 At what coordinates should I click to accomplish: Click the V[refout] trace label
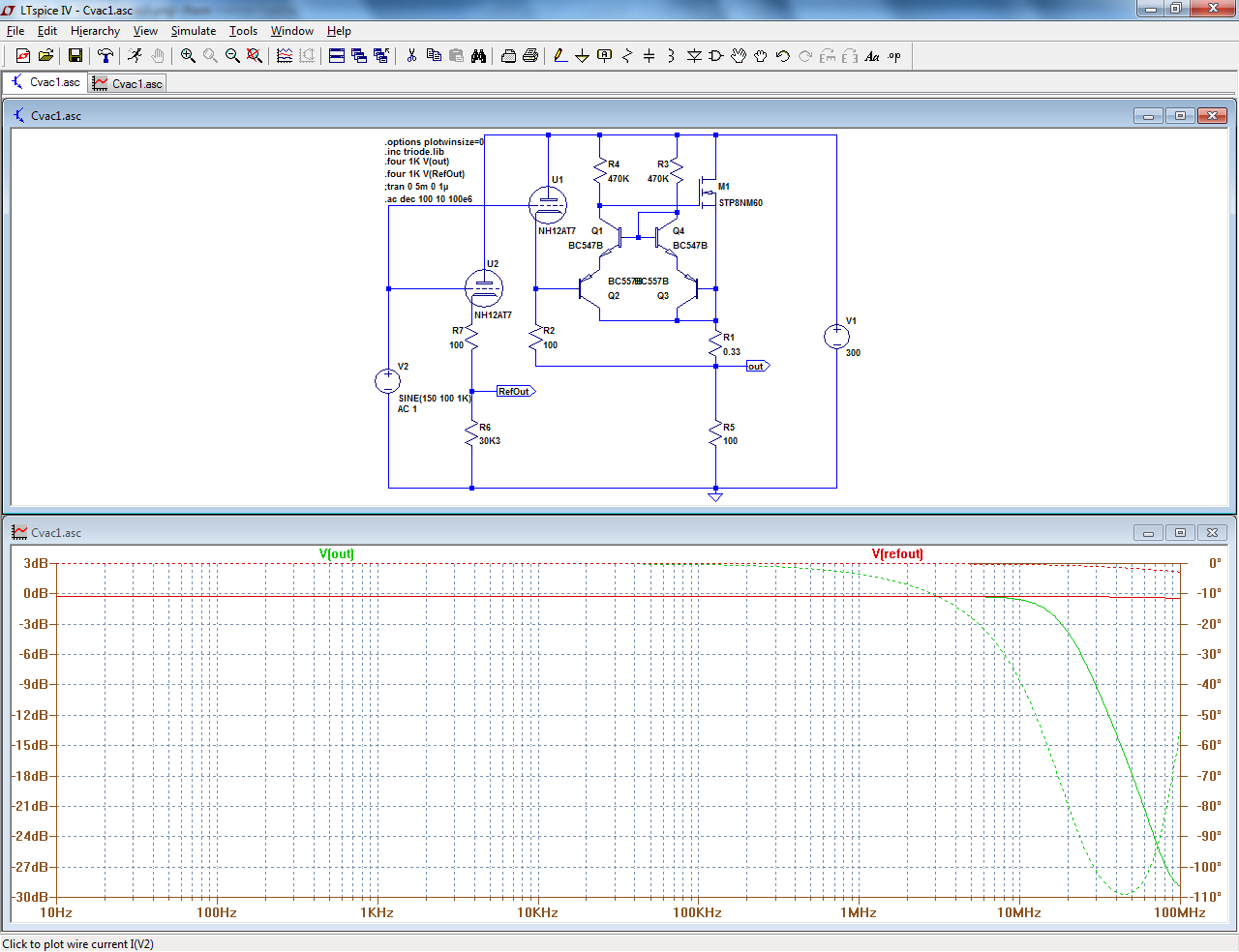pyautogui.click(x=897, y=554)
